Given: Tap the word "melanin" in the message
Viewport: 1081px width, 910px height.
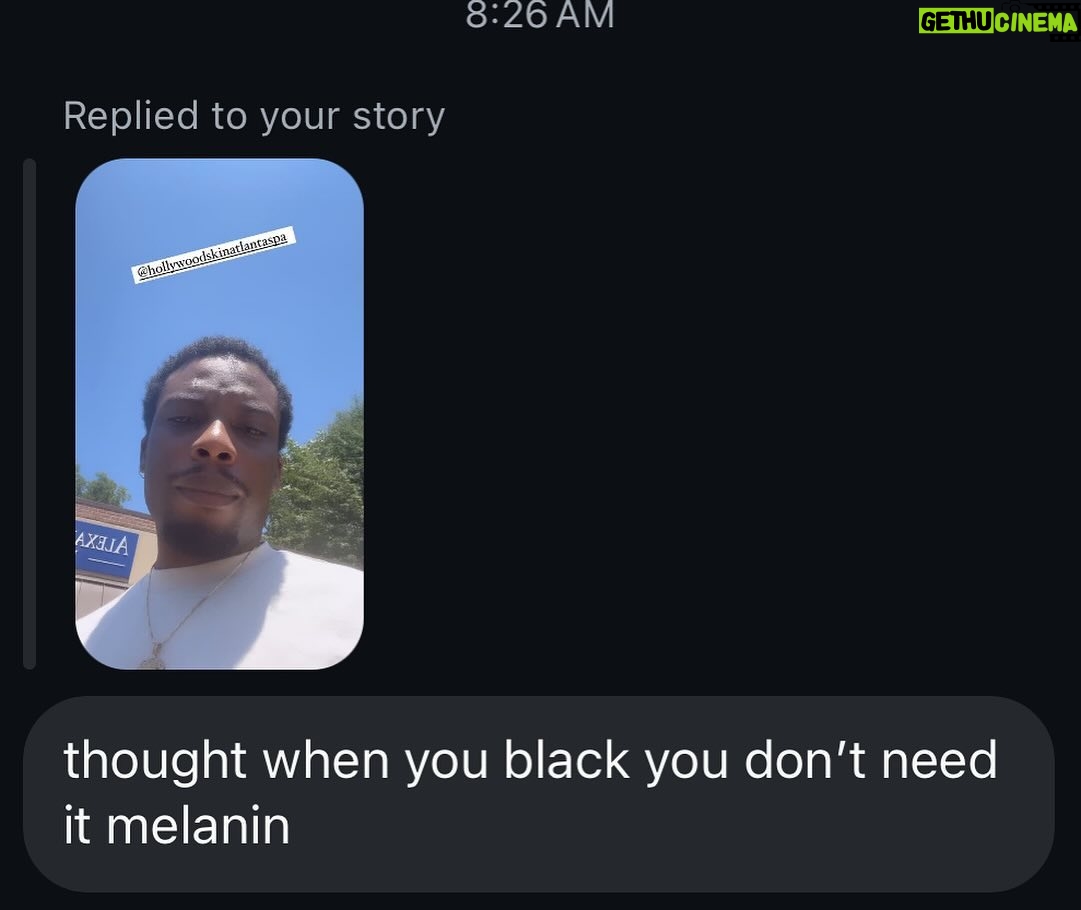Looking at the screenshot, I should pyautogui.click(x=198, y=826).
